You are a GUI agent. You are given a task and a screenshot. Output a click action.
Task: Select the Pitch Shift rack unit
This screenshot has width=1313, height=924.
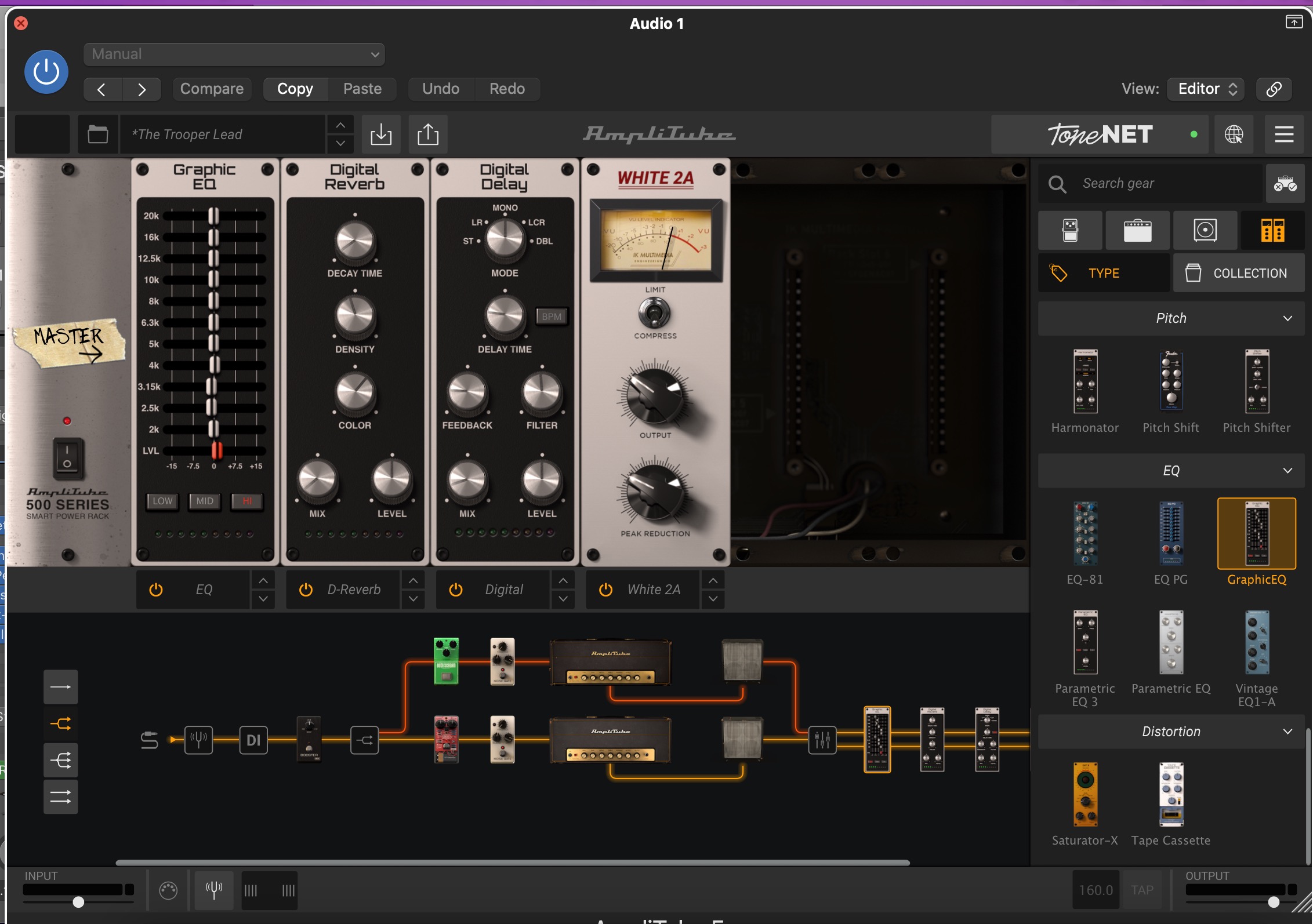point(1171,381)
